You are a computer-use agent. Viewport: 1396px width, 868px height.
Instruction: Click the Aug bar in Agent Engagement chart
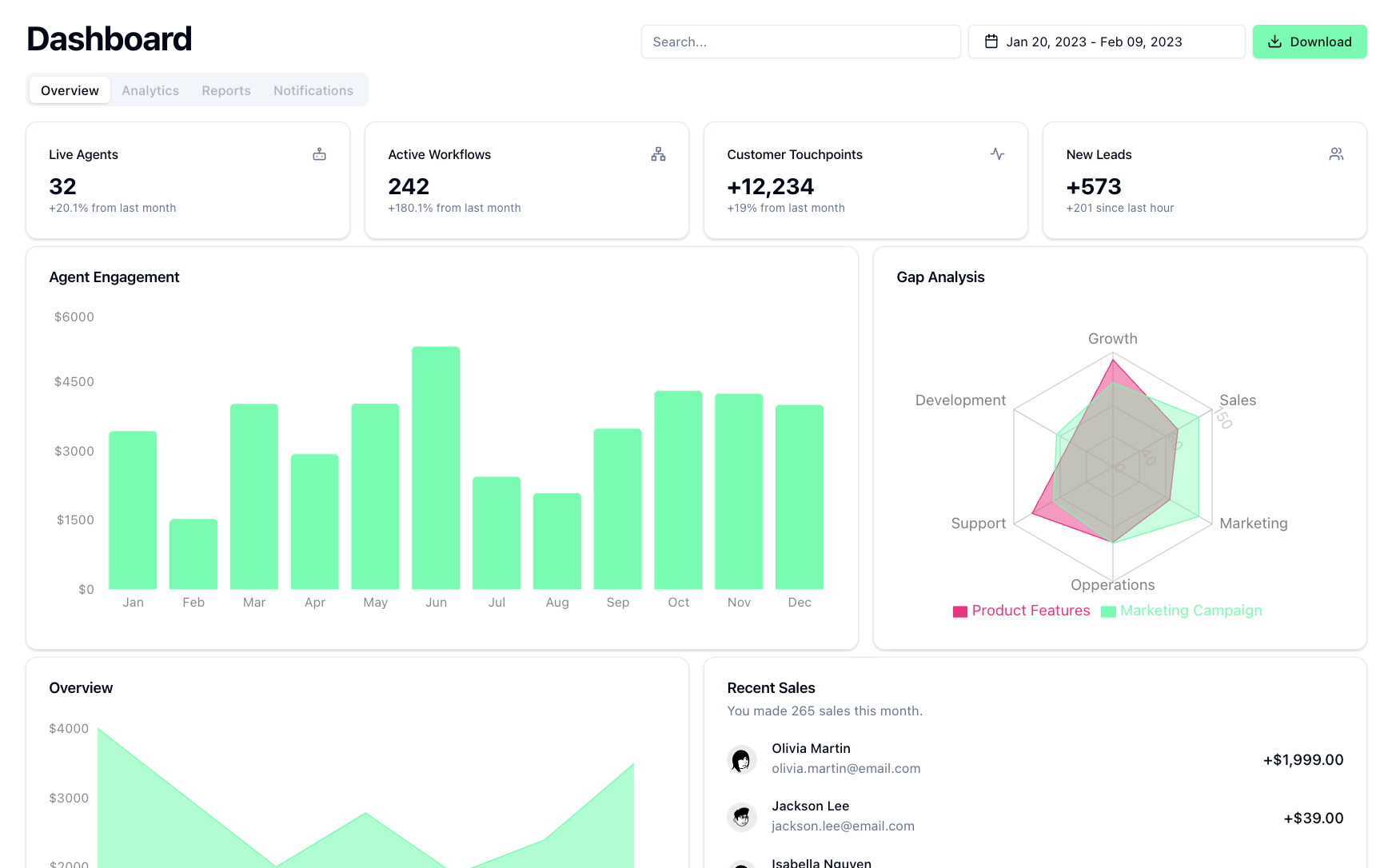tap(557, 541)
